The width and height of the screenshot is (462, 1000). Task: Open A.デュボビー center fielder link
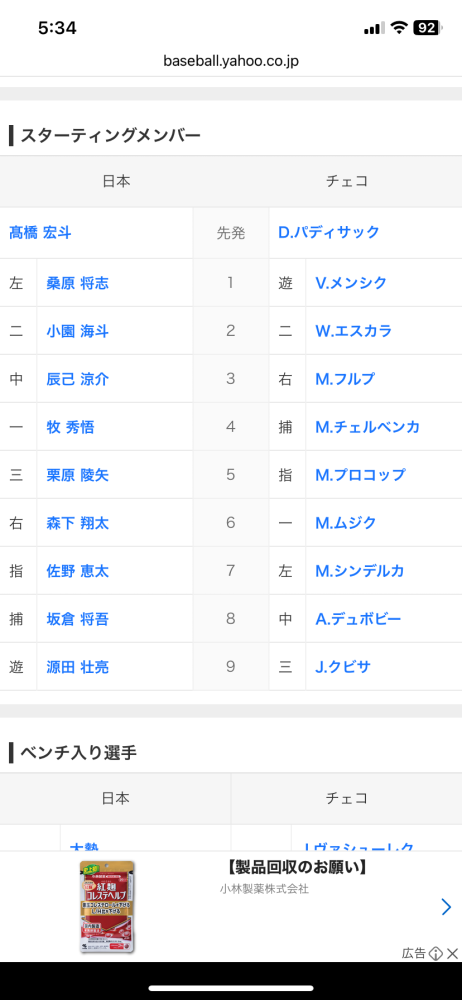click(x=358, y=619)
